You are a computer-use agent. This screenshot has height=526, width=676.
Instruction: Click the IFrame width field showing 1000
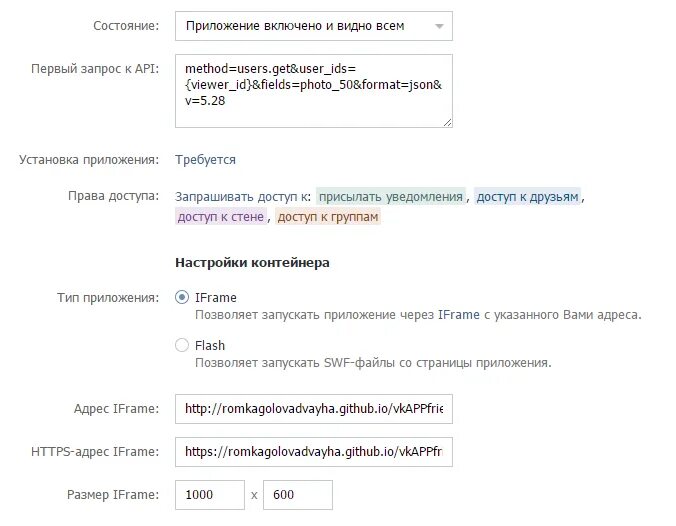point(210,495)
